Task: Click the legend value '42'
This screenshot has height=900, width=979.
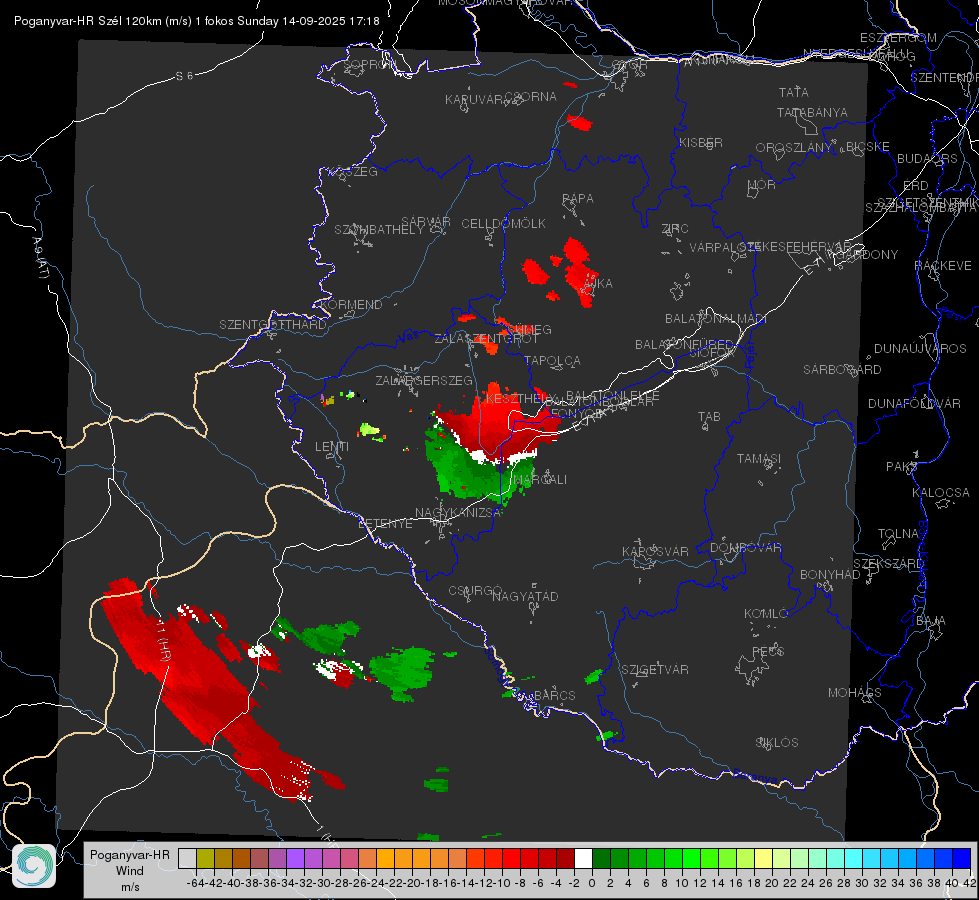Action: [x=969, y=883]
